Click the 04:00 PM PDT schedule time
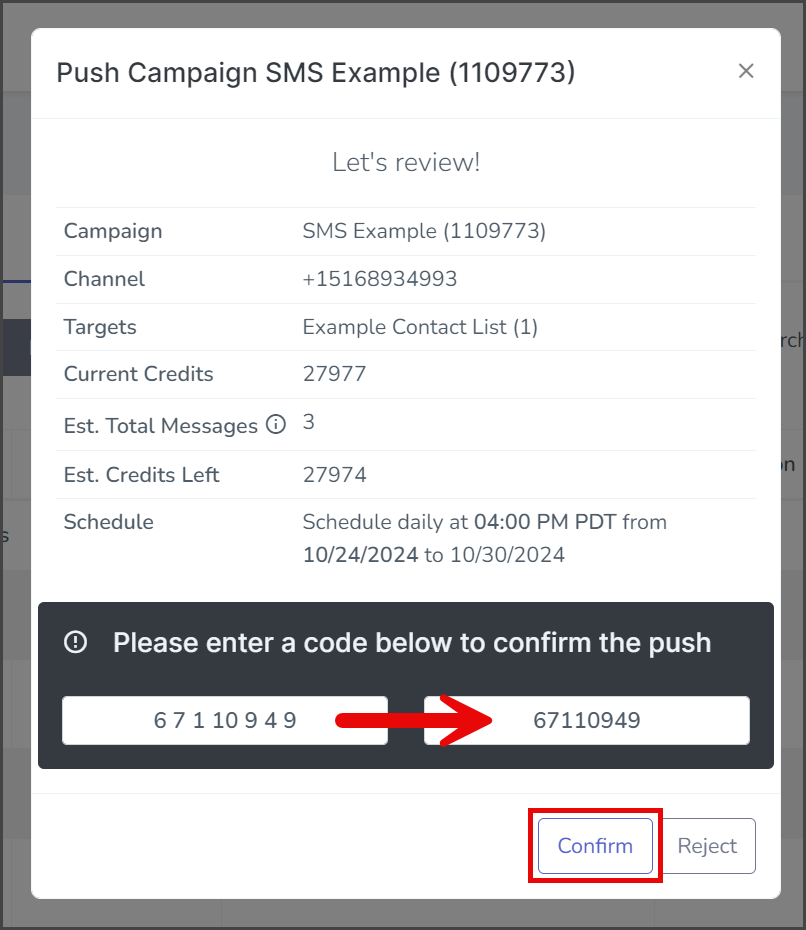Viewport: 806px width, 930px height. pos(545,522)
